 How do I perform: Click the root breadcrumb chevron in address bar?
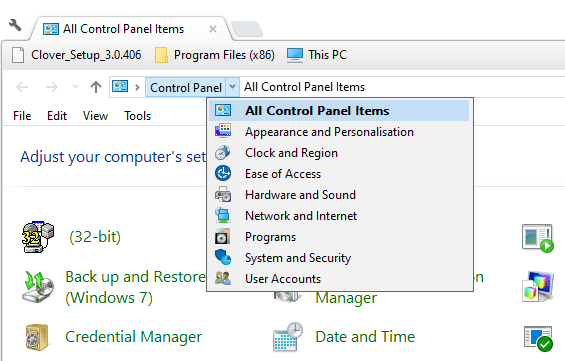(137, 87)
